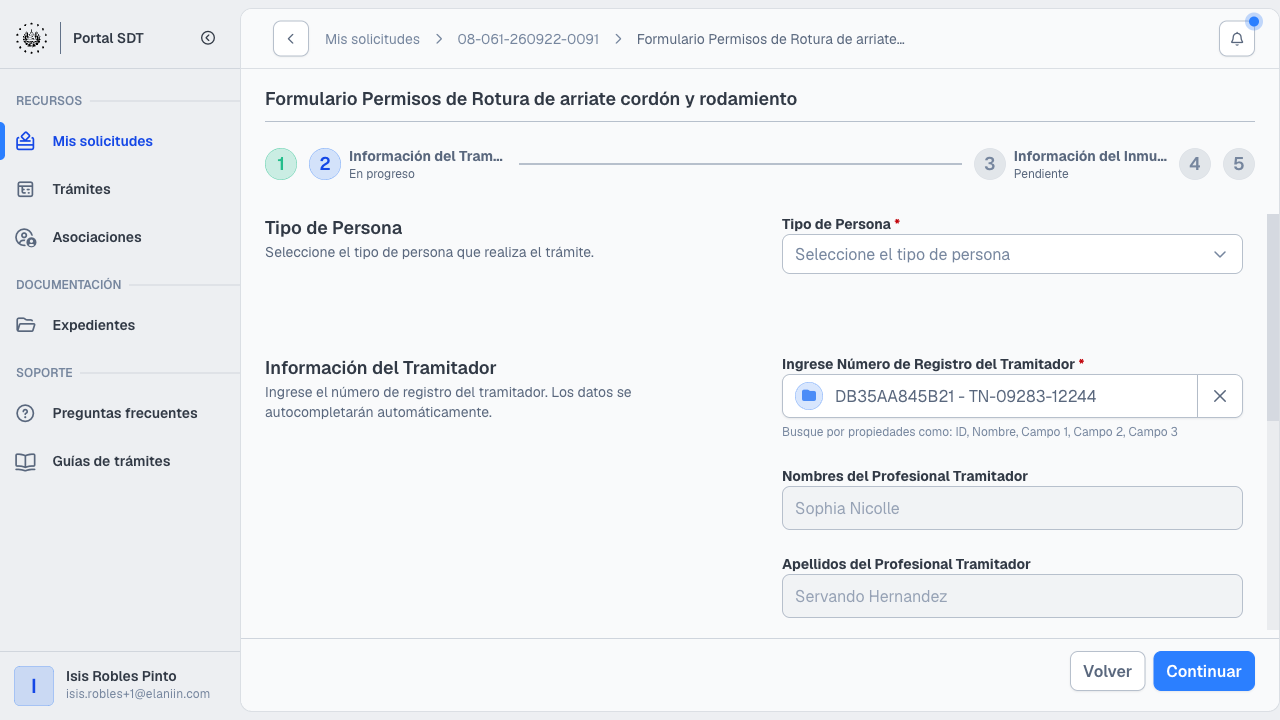Jump to step 5 in the stepper
1280x720 pixels.
(1238, 164)
